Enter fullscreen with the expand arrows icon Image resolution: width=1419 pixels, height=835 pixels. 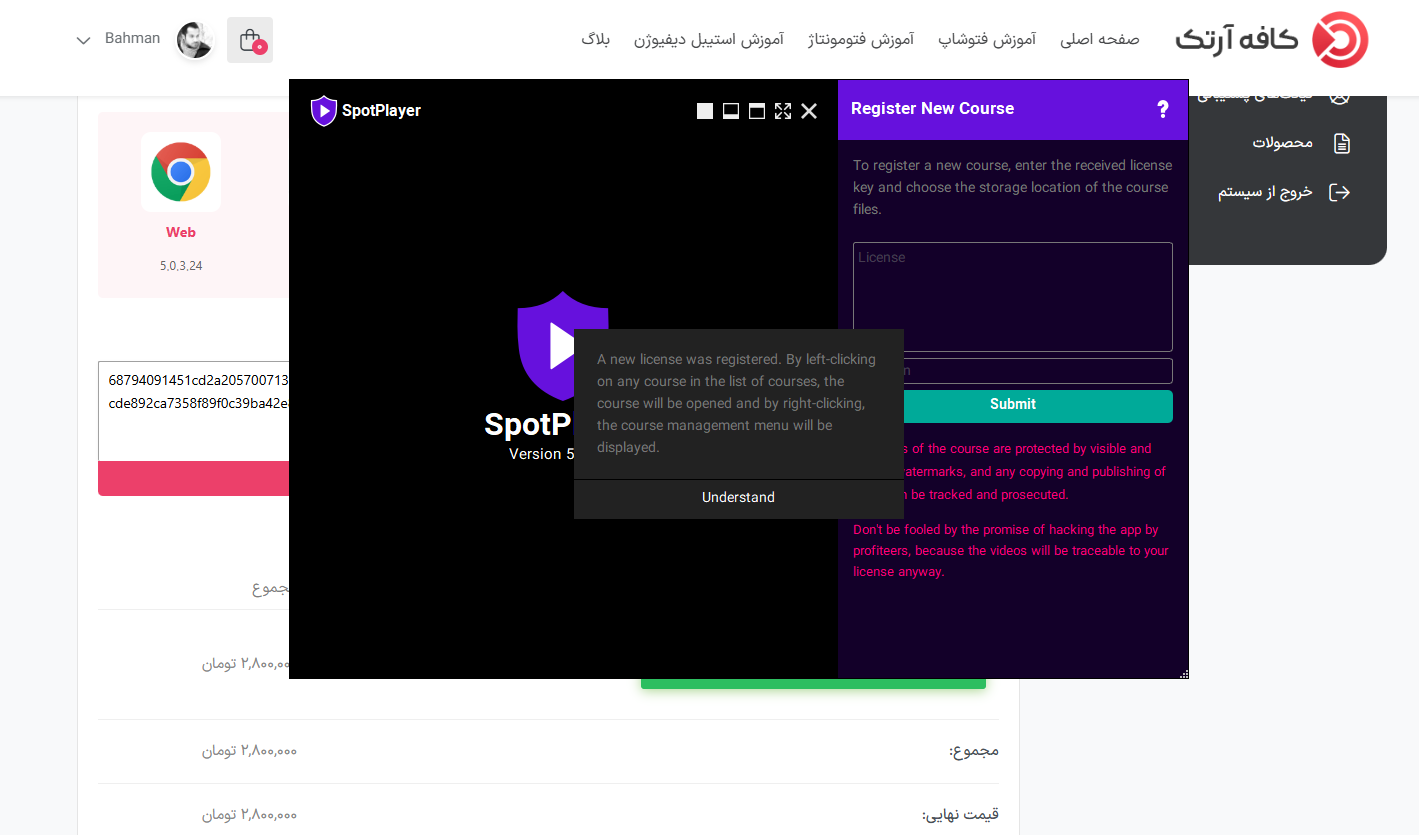point(783,111)
